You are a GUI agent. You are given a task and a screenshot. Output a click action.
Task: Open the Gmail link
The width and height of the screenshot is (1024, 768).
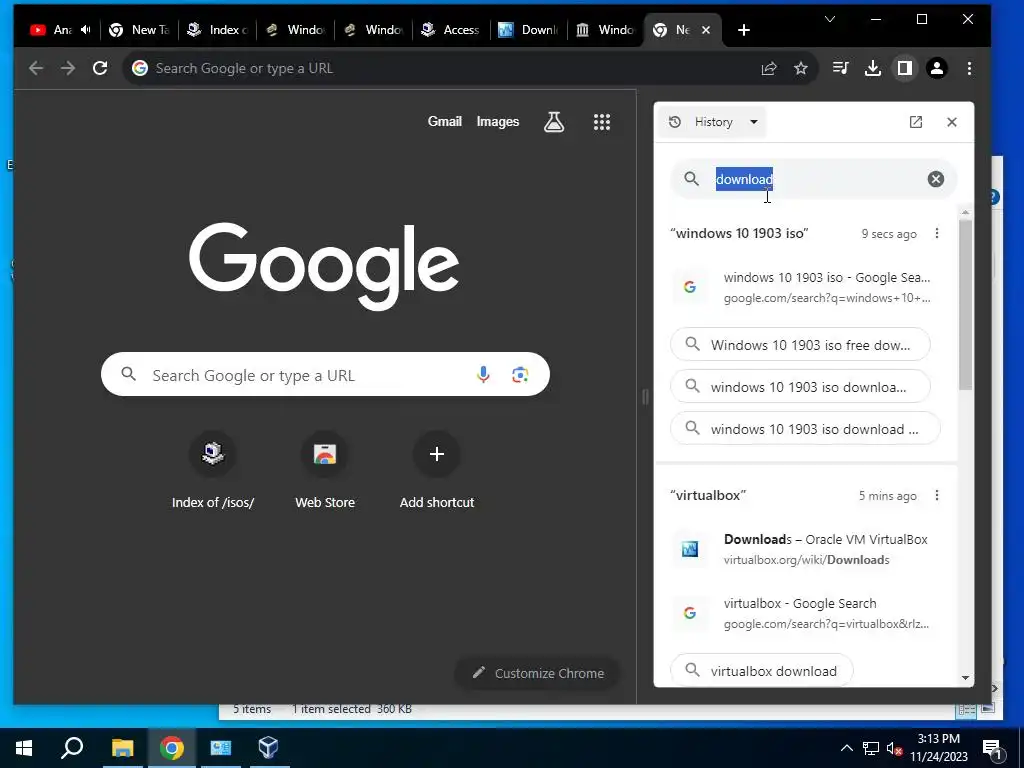click(445, 121)
